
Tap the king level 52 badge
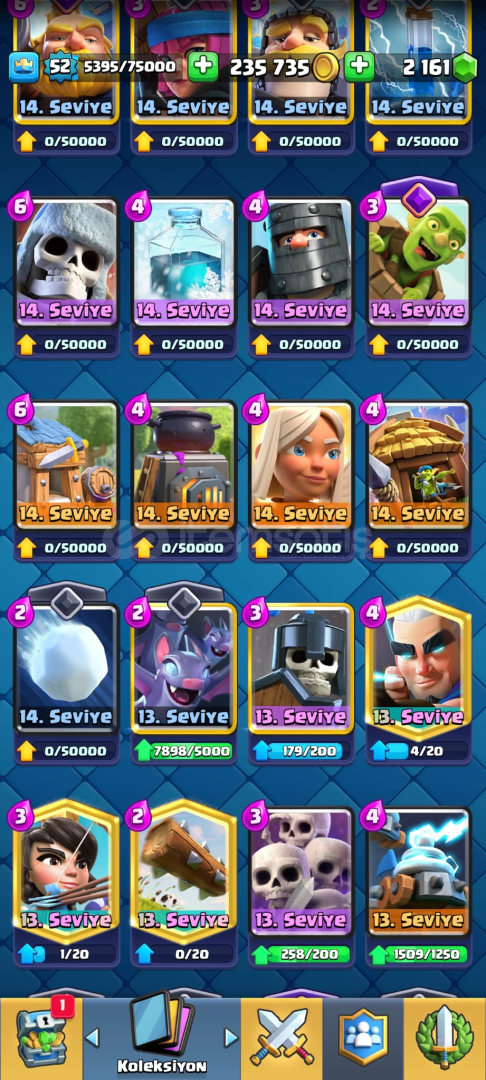tap(60, 67)
